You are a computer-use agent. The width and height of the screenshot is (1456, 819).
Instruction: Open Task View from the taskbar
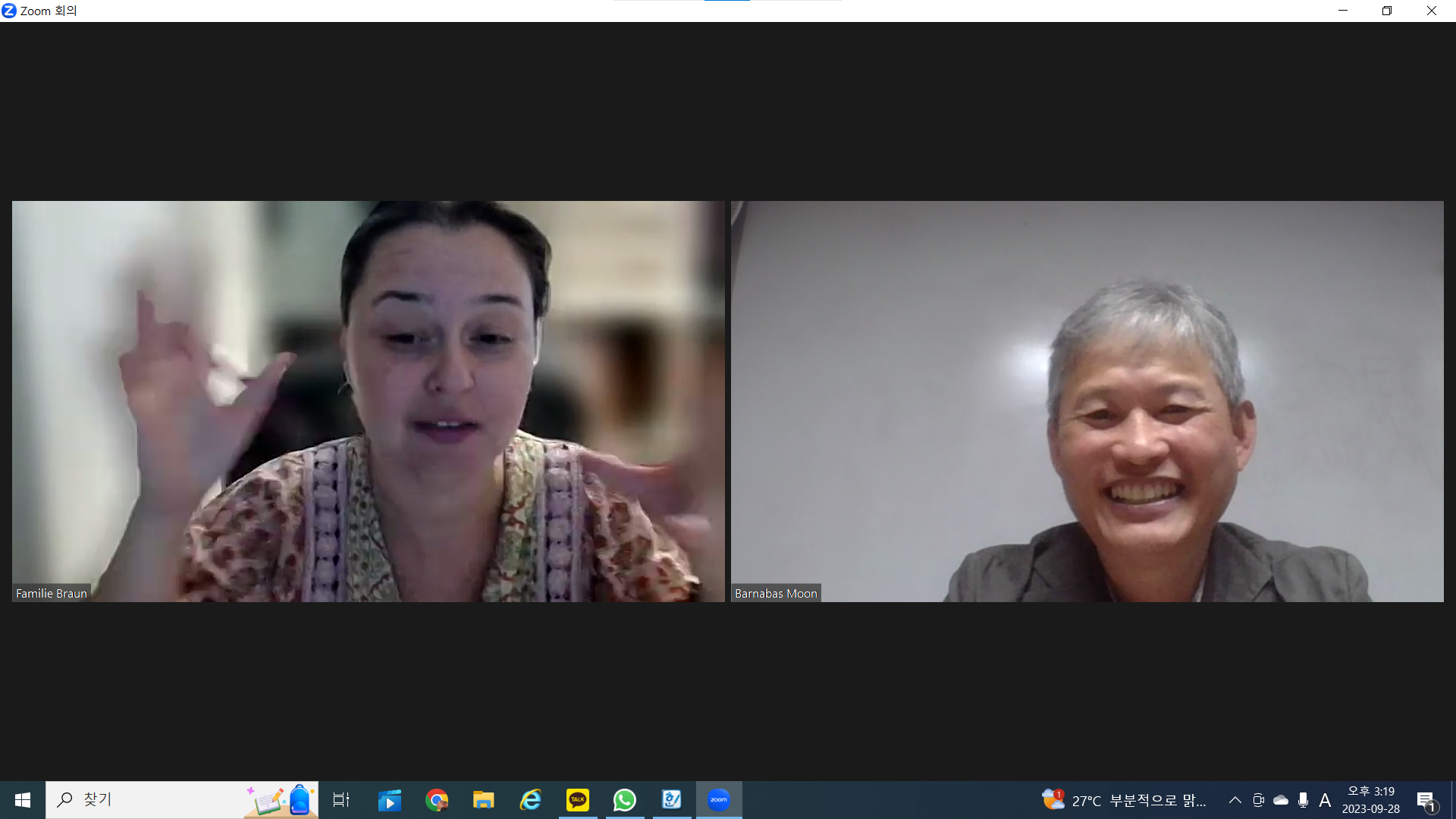341,800
